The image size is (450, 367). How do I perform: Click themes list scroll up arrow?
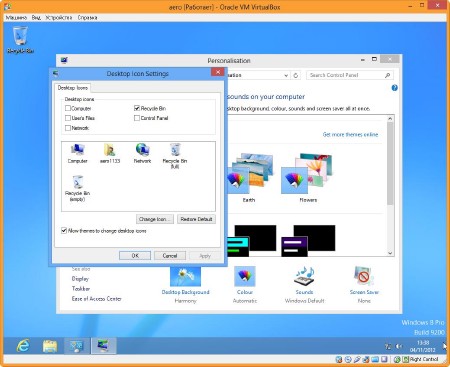point(390,119)
